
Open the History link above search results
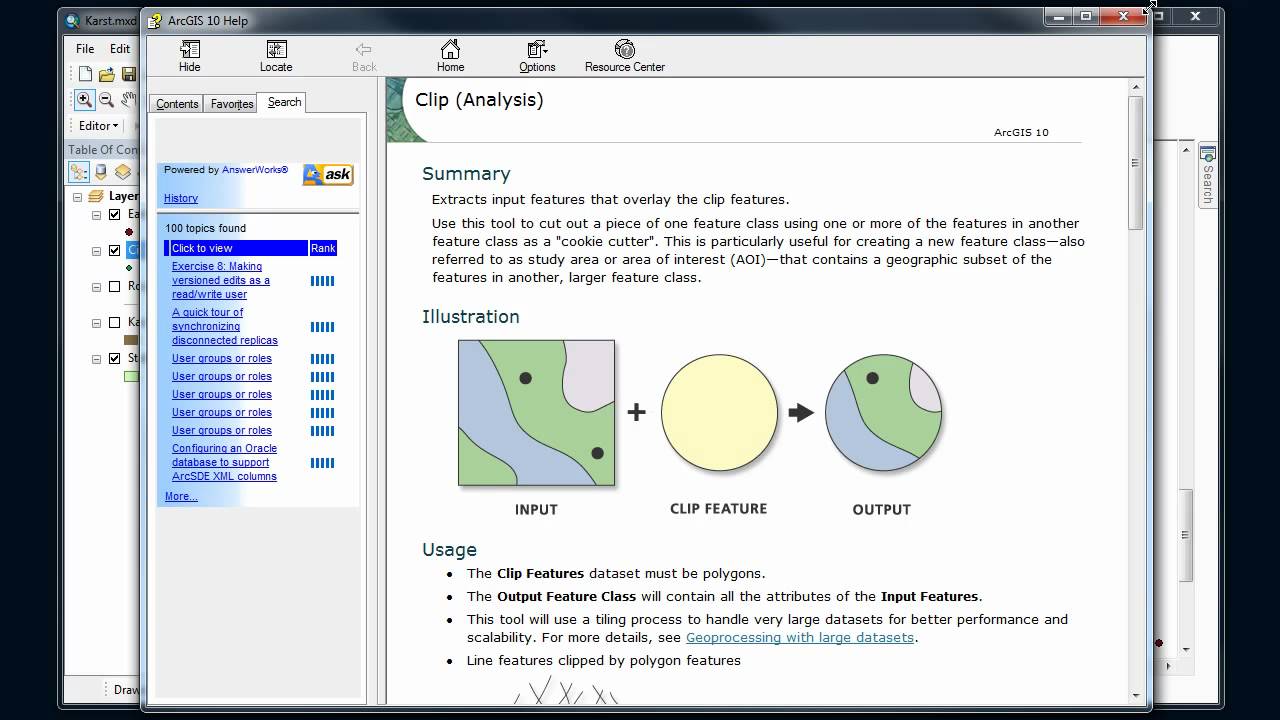click(x=180, y=198)
